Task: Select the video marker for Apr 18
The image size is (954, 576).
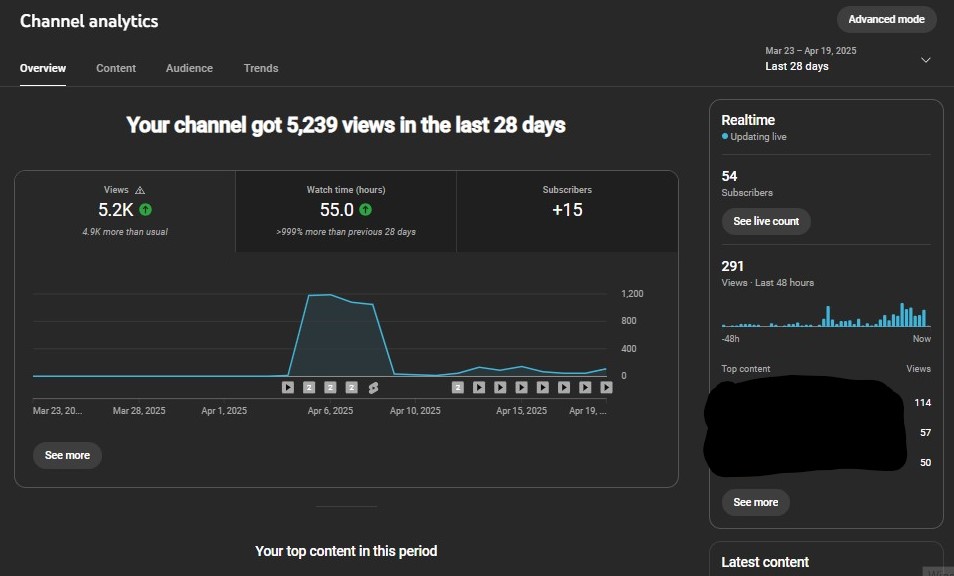Action: coord(585,387)
